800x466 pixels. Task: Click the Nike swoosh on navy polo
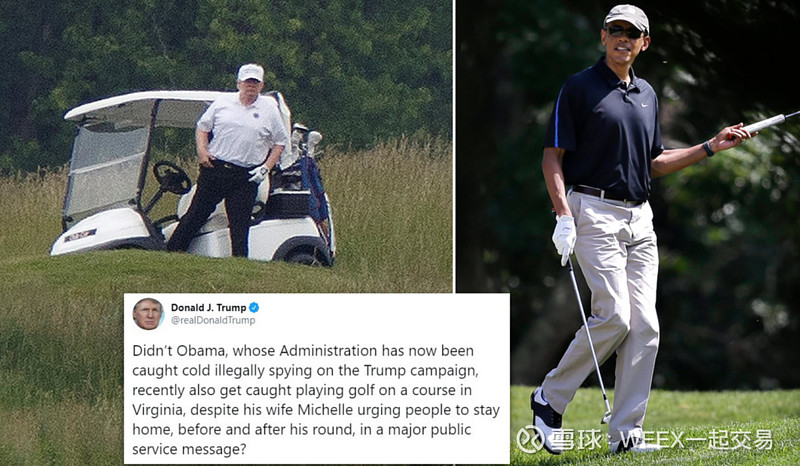point(645,105)
